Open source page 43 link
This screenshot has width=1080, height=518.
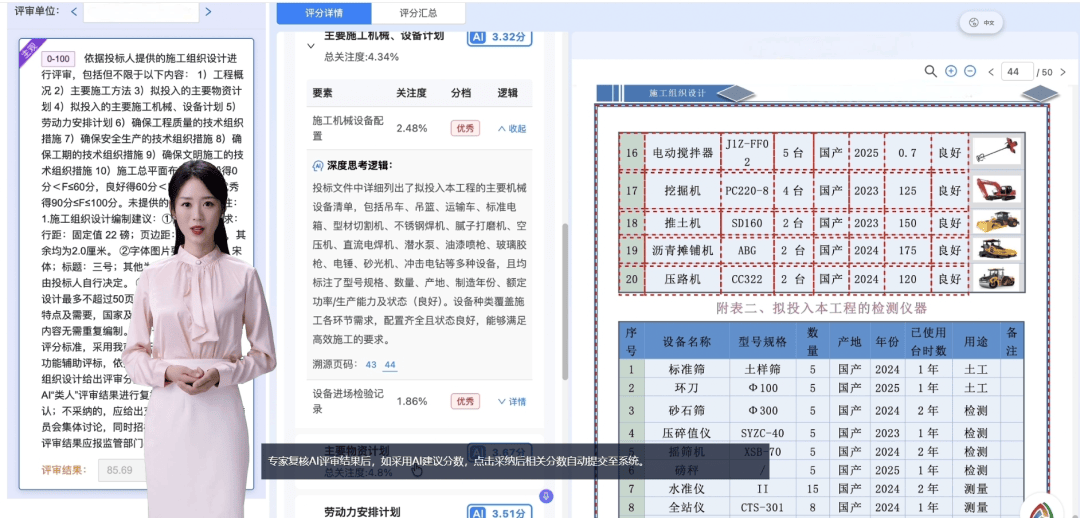click(371, 365)
